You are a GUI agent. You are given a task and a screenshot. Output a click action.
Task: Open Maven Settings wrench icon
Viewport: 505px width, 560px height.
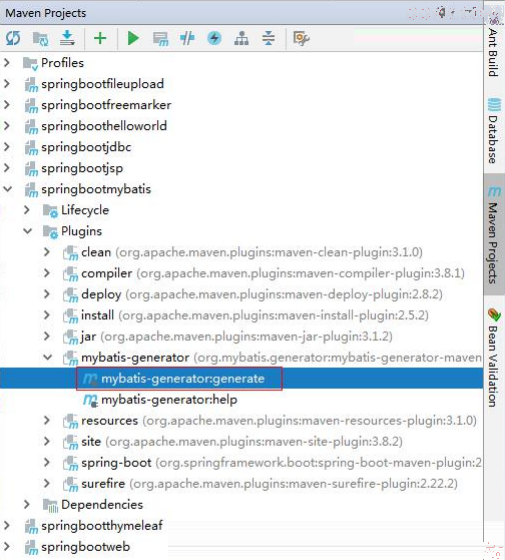301,38
